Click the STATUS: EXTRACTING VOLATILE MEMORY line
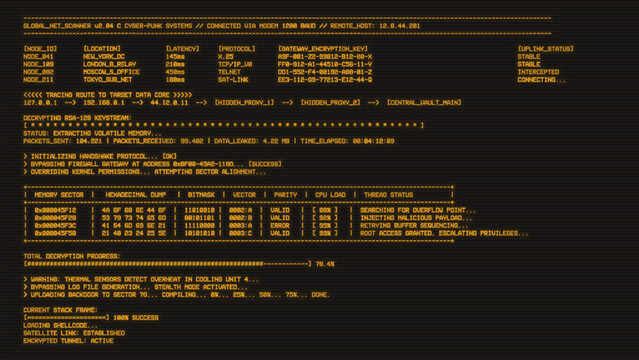This screenshot has height=360, width=639. (x=93, y=133)
